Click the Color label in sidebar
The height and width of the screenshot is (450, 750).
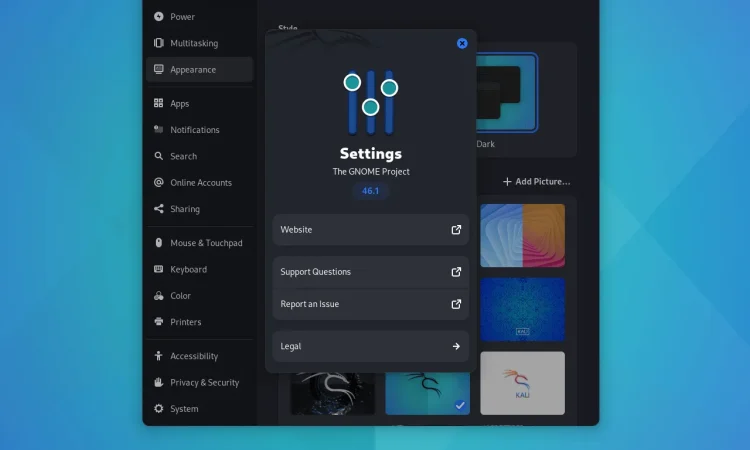click(x=180, y=296)
